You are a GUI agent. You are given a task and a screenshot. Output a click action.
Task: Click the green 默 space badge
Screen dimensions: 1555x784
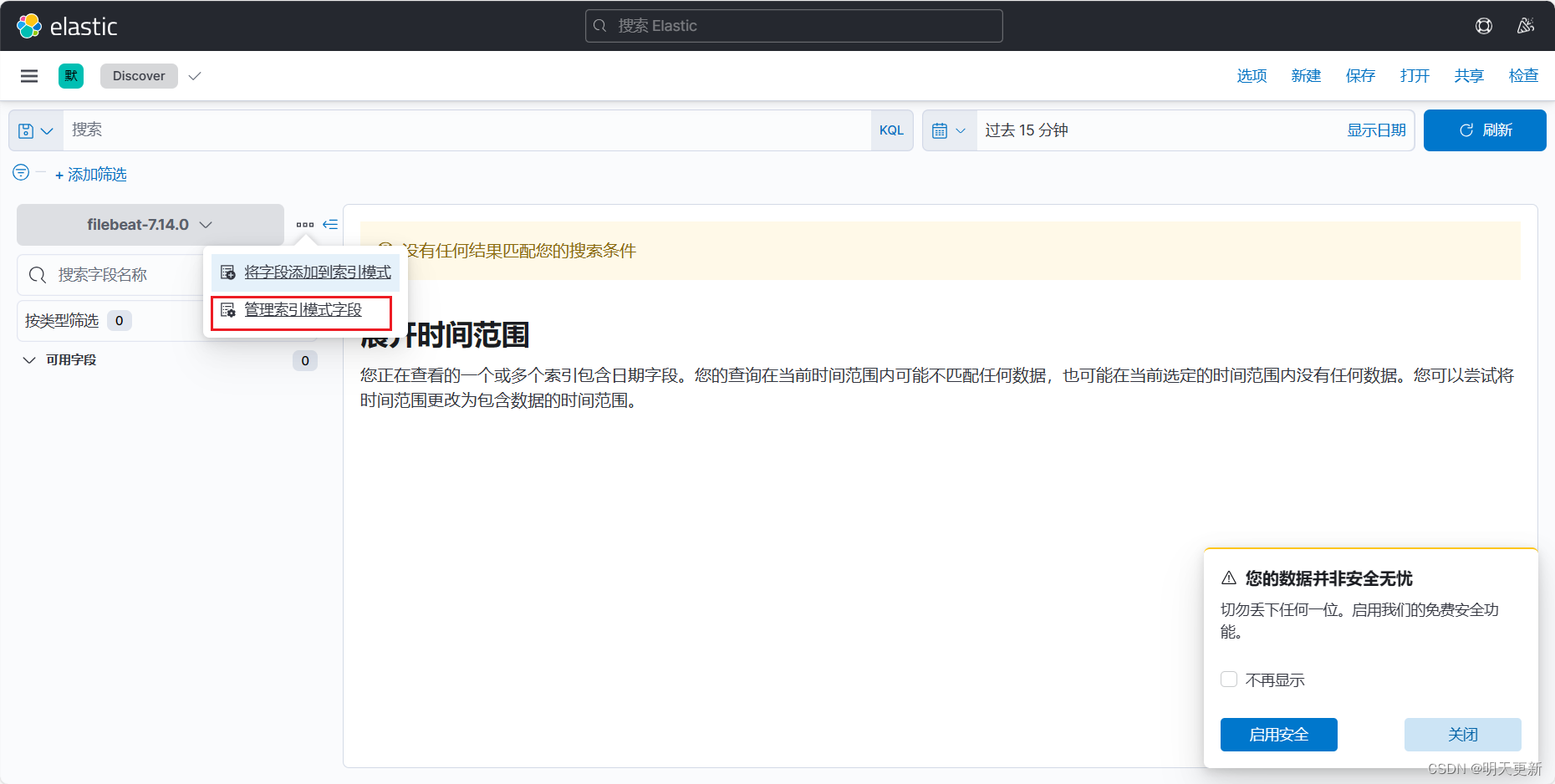click(71, 75)
